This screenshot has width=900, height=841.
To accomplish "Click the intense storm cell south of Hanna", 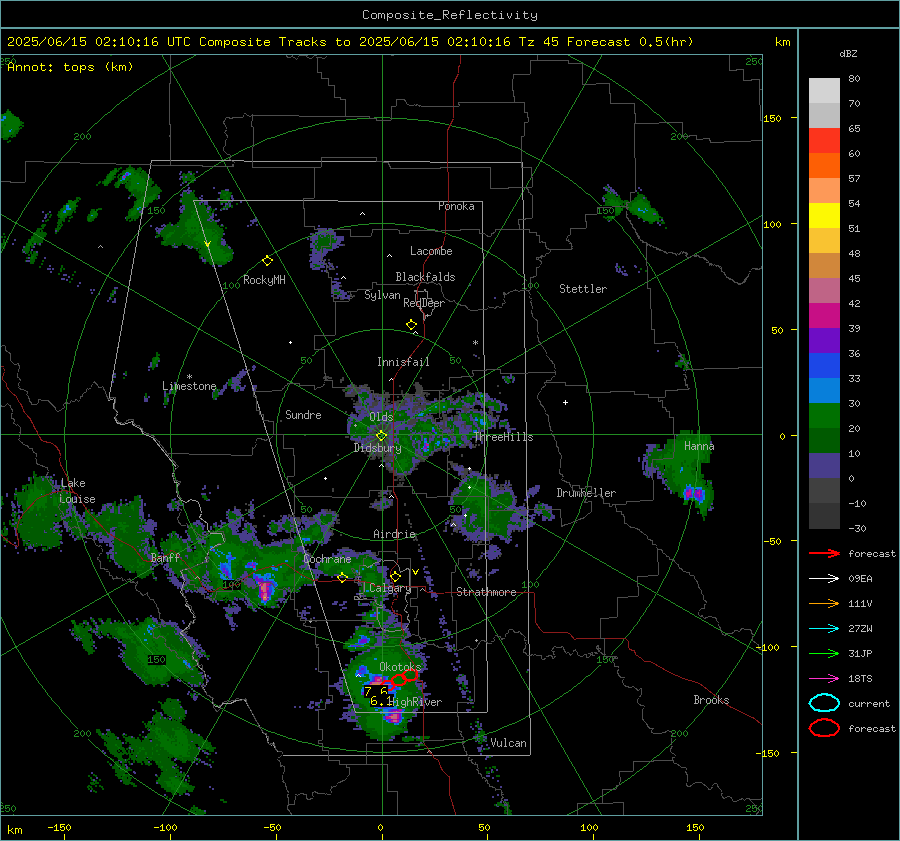I will coord(693,493).
